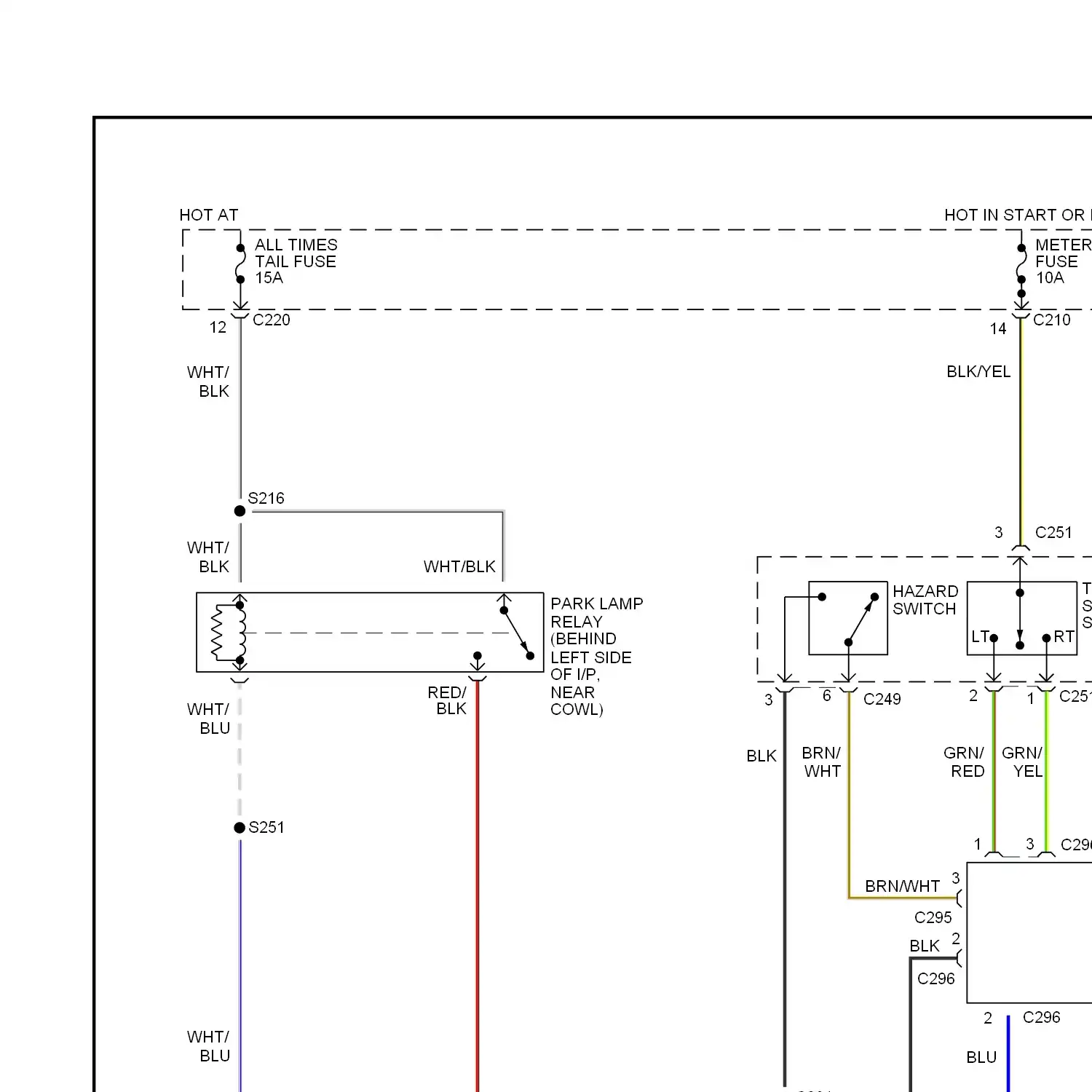1092x1092 pixels.
Task: Click the METER FUSE 10A label
Action: [1064, 261]
